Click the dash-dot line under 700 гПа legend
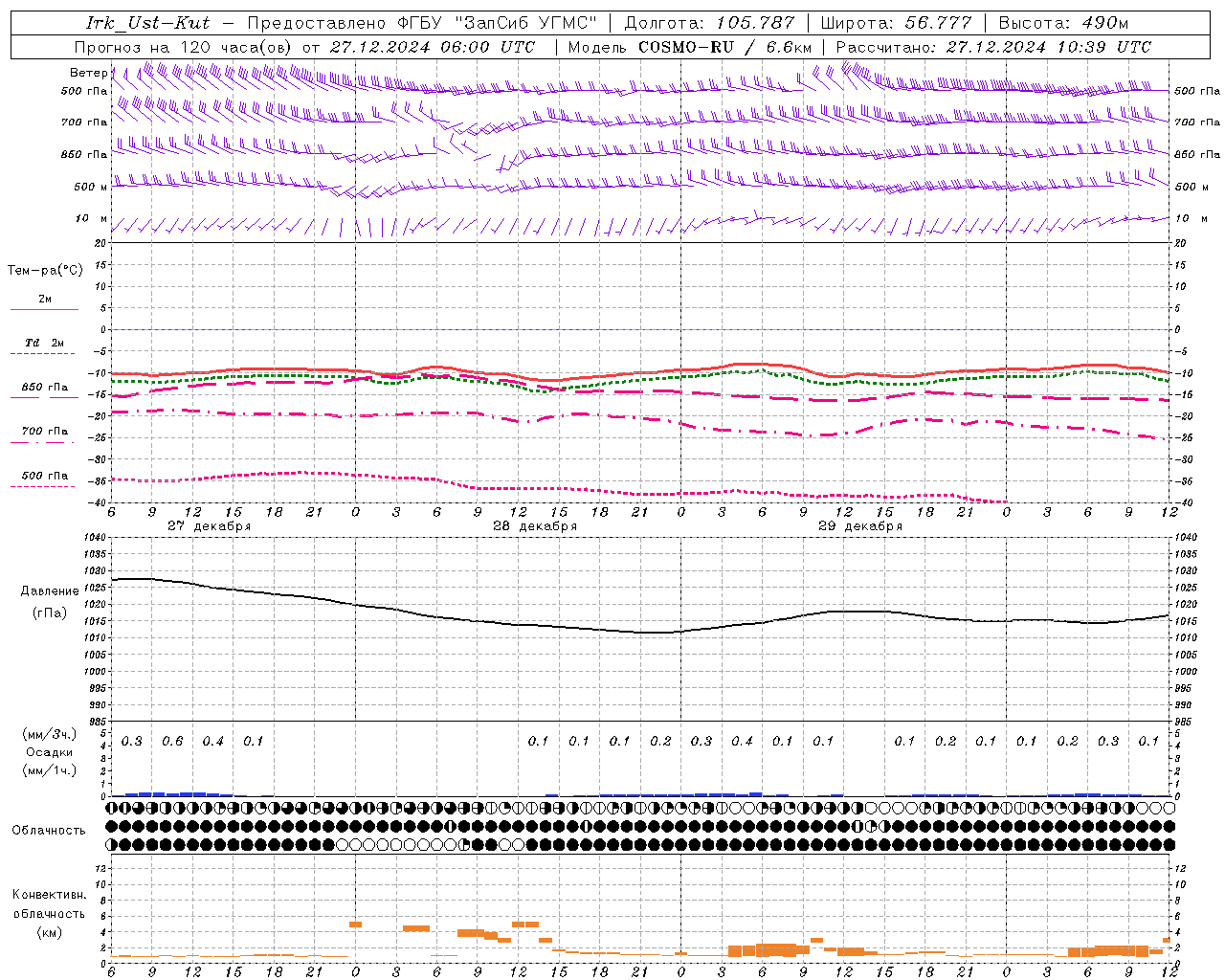Screen dimensions: 1225x980 tap(42, 442)
